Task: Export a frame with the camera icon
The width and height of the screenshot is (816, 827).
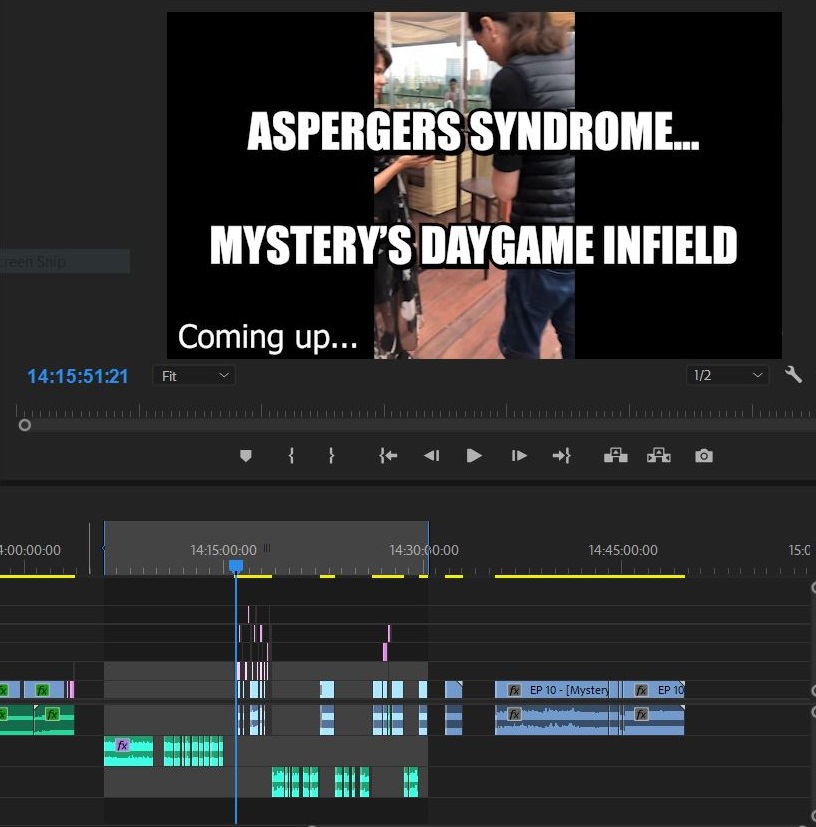Action: pos(704,456)
